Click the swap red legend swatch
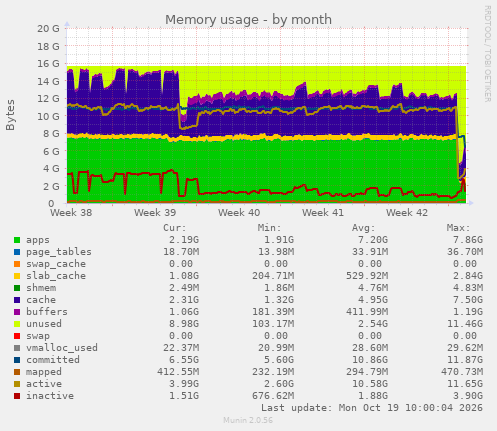Viewport: 497px width, 431px height. point(17,336)
